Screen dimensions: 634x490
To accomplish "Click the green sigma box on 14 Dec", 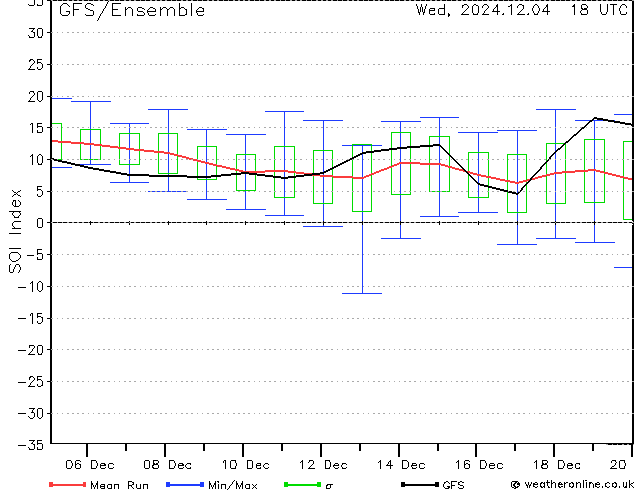I will (x=401, y=163).
